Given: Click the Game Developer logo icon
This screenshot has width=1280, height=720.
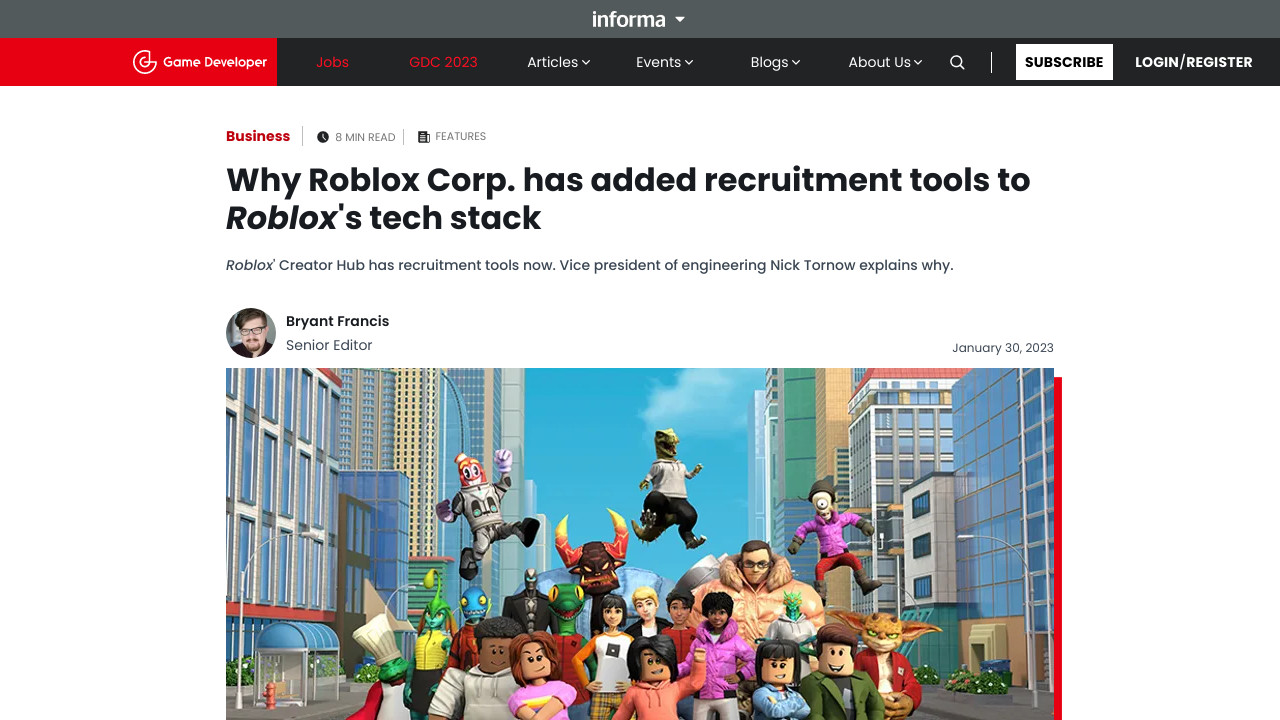Looking at the screenshot, I should tap(145, 62).
